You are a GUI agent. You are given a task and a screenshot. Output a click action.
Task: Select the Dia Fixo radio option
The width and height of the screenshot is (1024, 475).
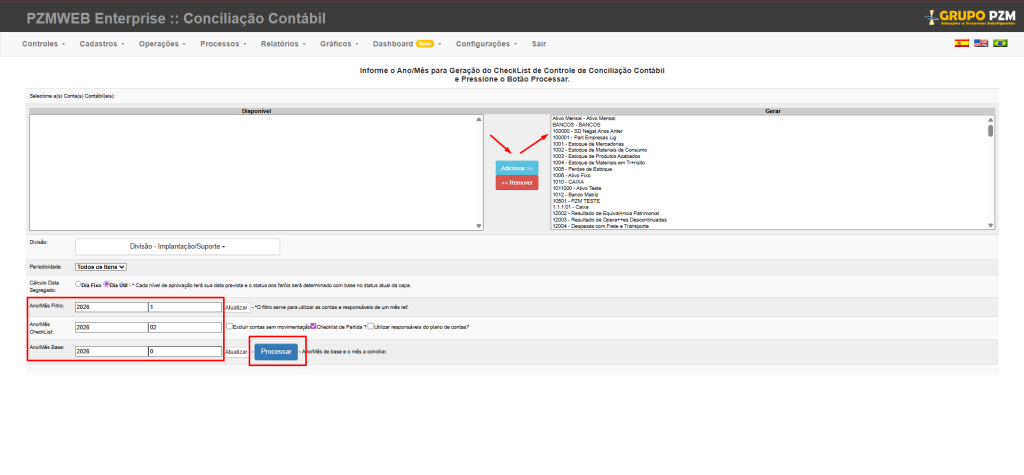pyautogui.click(x=79, y=284)
